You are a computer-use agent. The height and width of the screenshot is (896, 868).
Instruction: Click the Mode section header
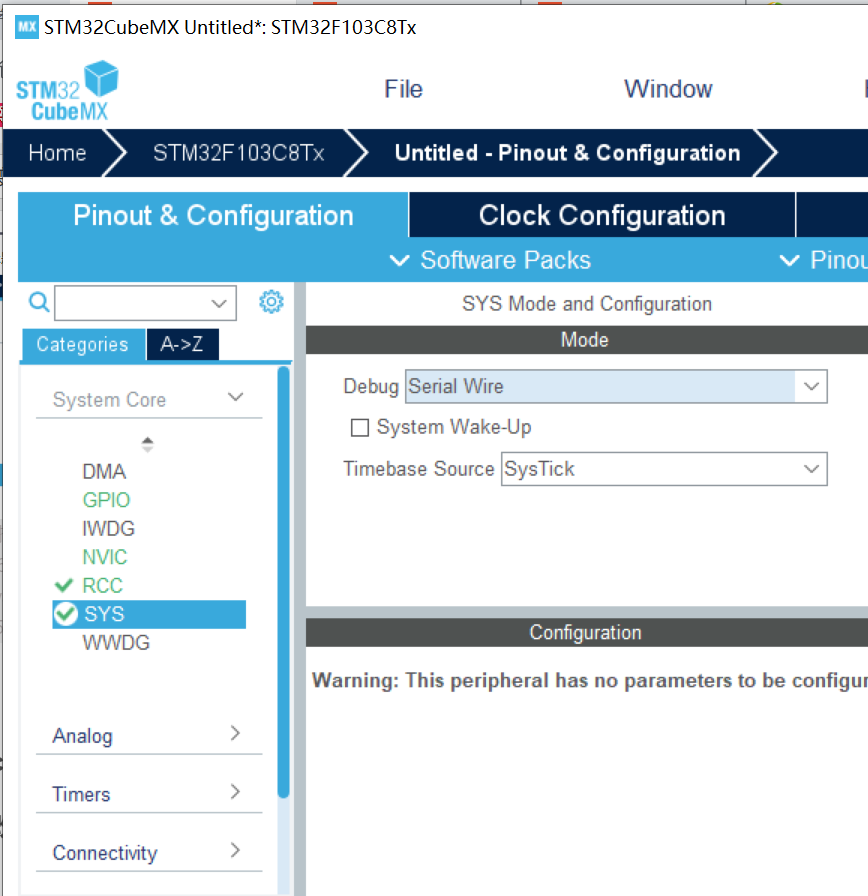click(587, 340)
